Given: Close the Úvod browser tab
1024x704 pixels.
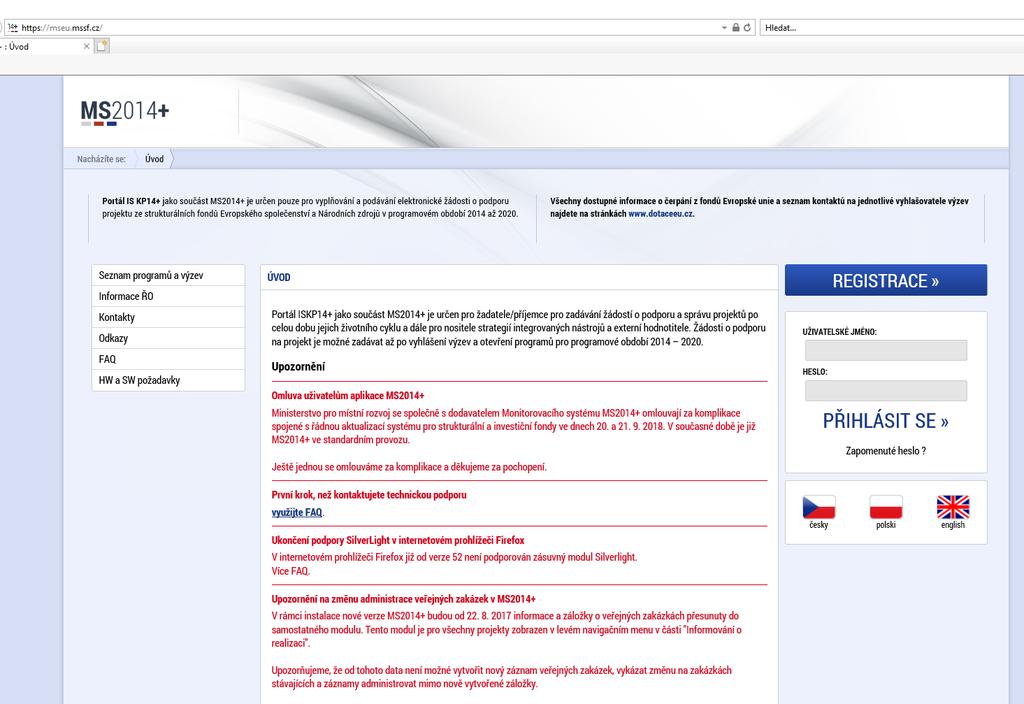Looking at the screenshot, I should coord(86,46).
